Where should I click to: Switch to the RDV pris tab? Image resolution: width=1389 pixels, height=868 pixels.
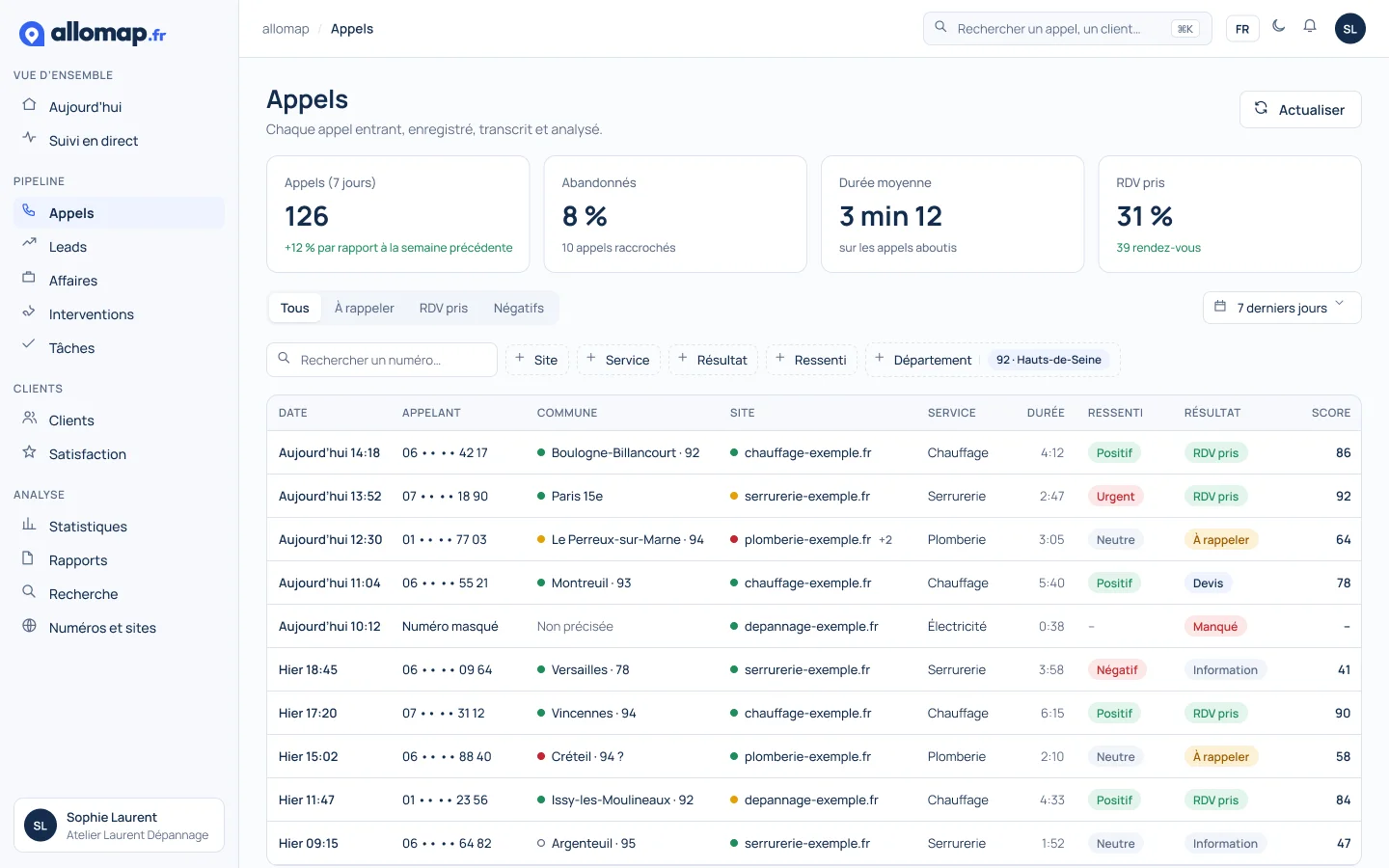point(444,309)
